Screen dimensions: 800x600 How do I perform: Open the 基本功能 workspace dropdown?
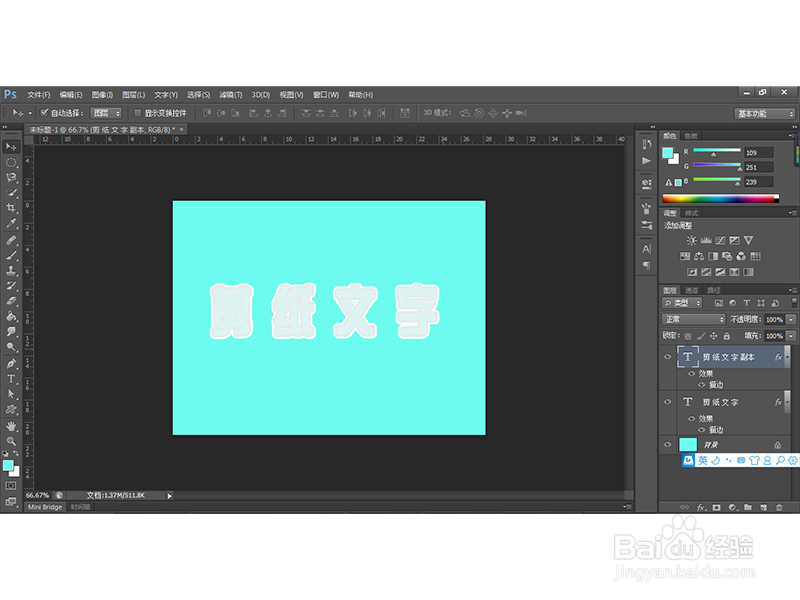(x=765, y=114)
